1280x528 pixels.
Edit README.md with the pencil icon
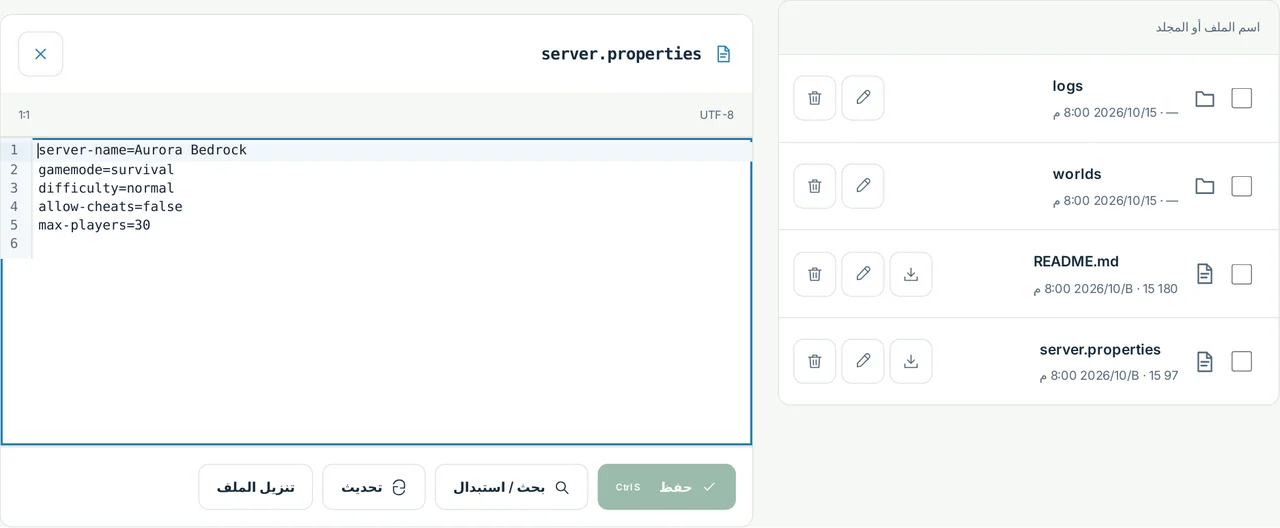tap(863, 274)
